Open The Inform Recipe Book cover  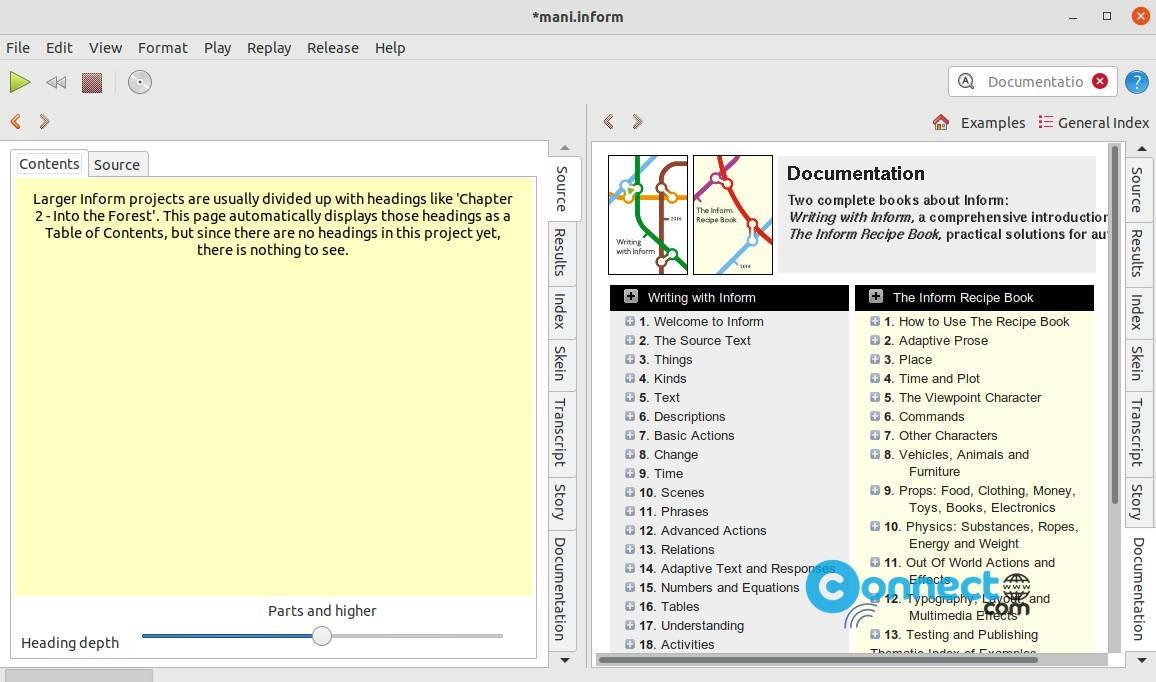pos(733,215)
